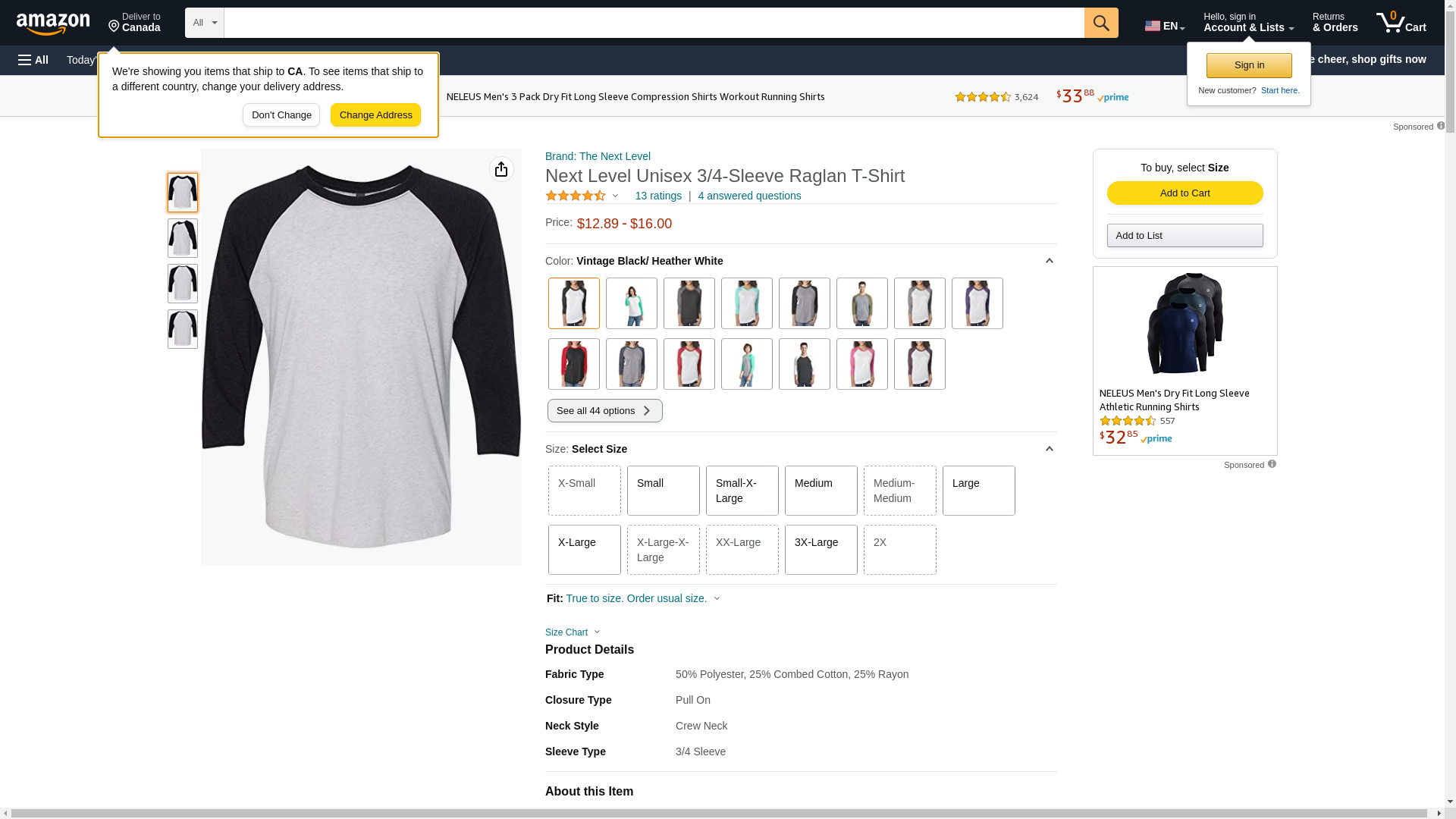Click the Amazon logo
Viewport: 1456px width, 819px height.
(x=53, y=24)
